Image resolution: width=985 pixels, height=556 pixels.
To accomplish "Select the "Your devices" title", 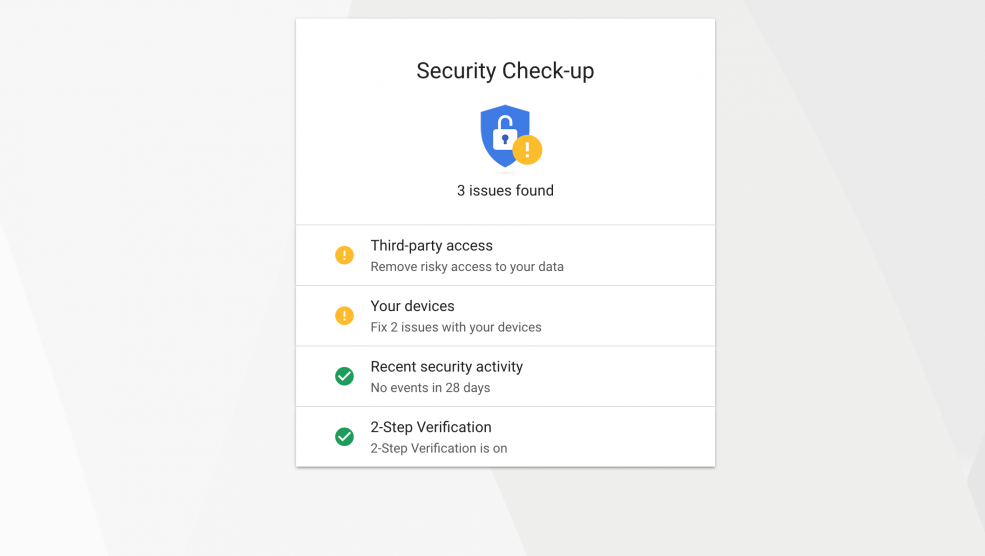I will point(412,306).
